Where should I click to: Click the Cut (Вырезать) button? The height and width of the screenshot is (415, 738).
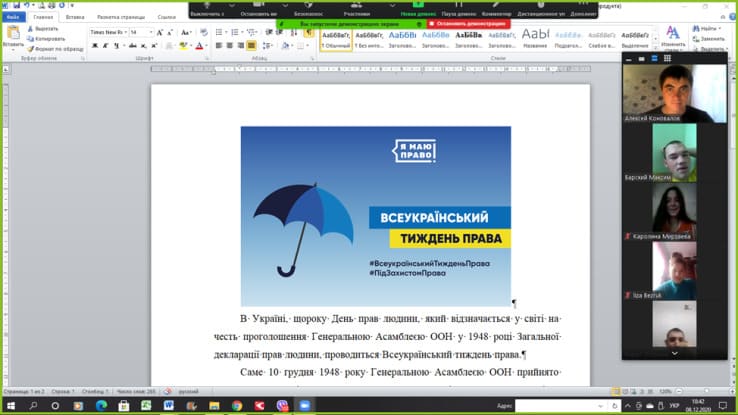[43, 29]
